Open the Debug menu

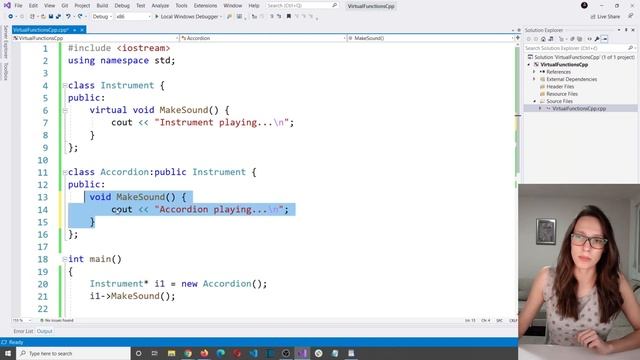[122, 6]
